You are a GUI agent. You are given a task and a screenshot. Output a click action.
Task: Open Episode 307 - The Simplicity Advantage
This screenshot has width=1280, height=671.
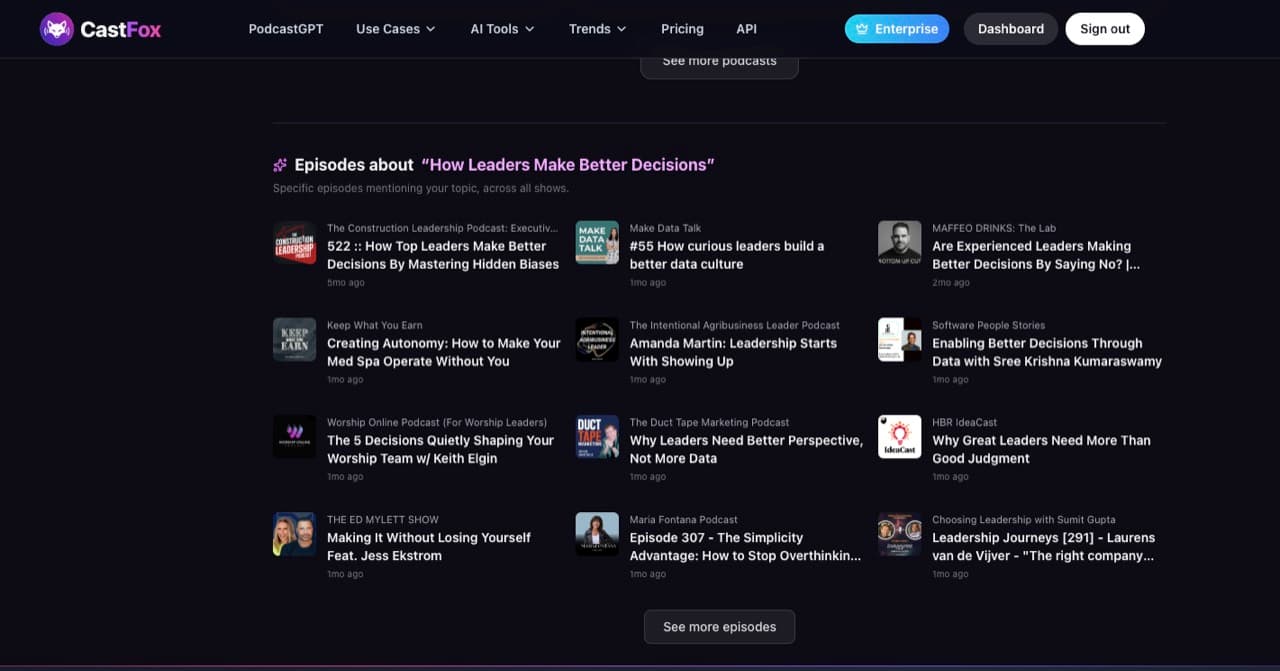[x=745, y=546]
